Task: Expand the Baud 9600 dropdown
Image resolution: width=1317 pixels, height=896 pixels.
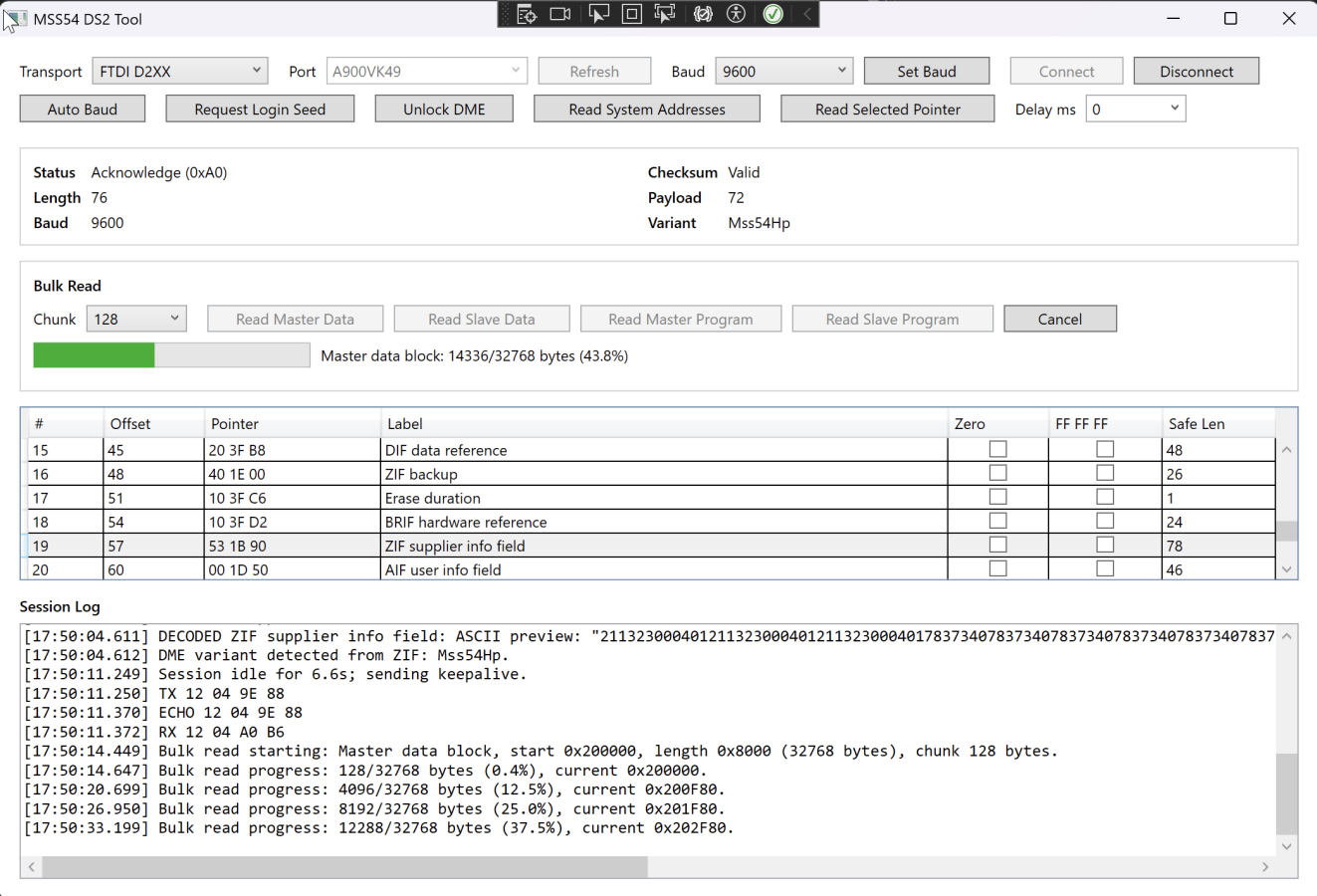Action: click(x=784, y=71)
